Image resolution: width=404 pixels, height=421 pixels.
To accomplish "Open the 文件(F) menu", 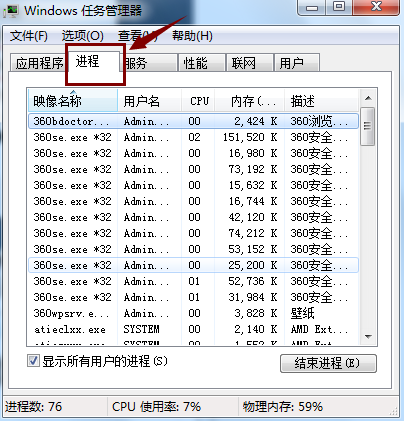I will pyautogui.click(x=29, y=36).
